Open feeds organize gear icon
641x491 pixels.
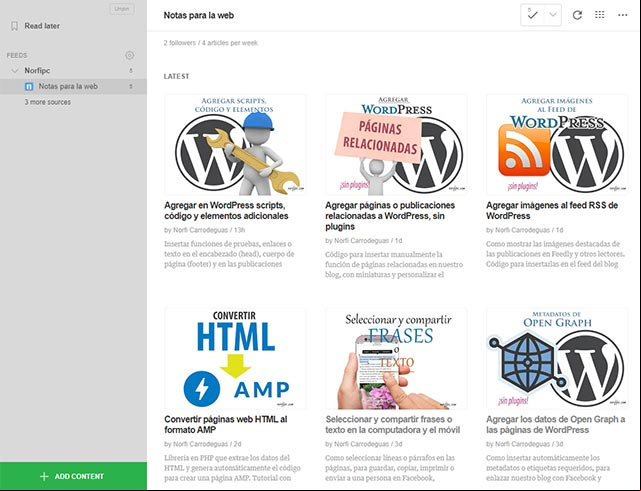pos(130,55)
